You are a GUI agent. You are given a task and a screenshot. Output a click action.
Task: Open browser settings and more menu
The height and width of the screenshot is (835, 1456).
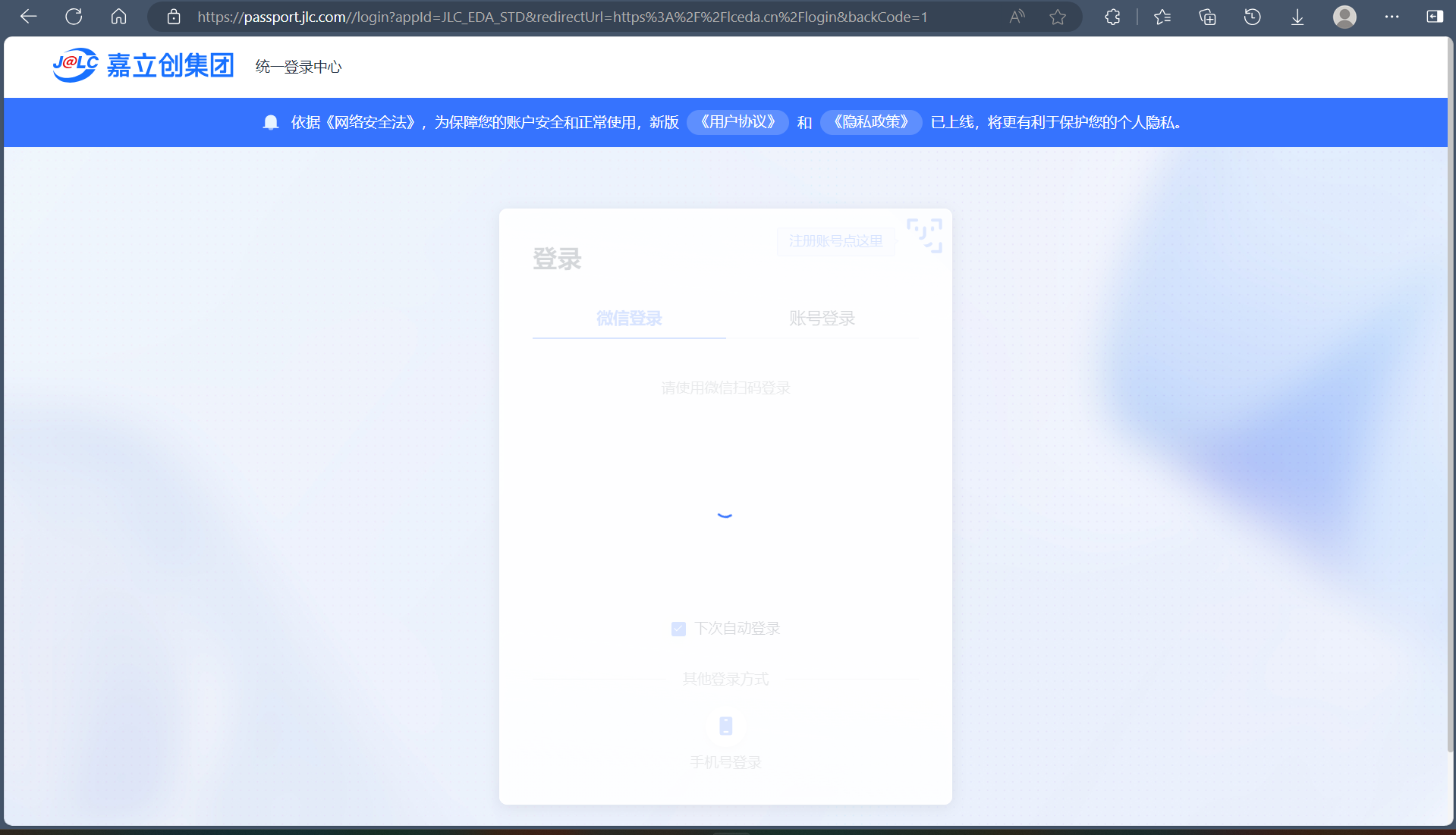coord(1392,17)
